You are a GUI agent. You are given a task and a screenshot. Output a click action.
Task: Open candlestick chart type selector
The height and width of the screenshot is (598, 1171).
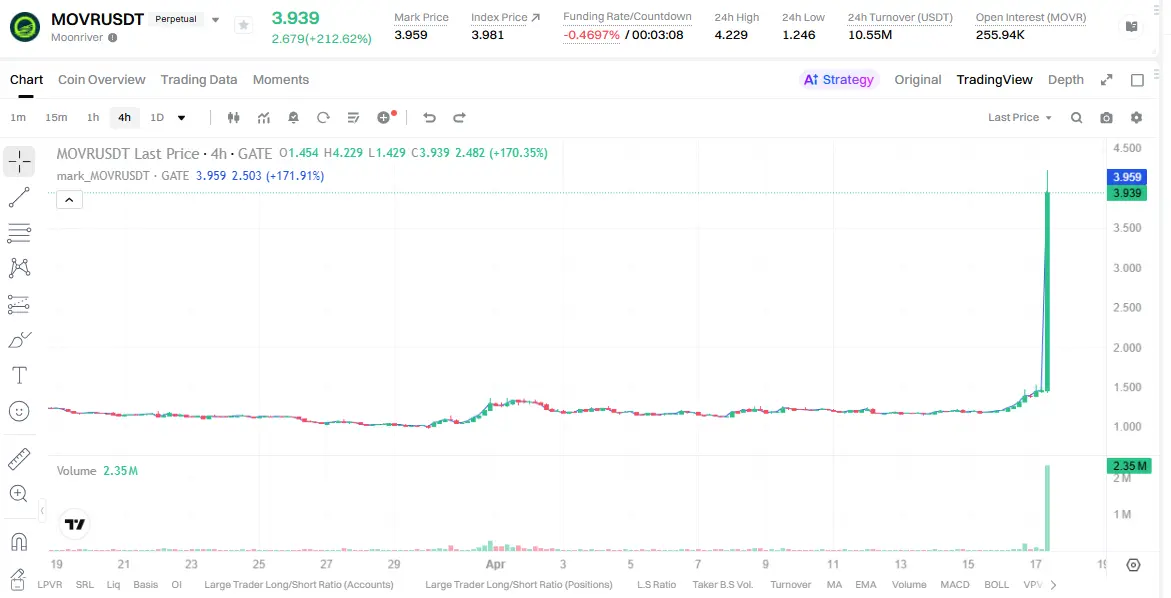234,117
